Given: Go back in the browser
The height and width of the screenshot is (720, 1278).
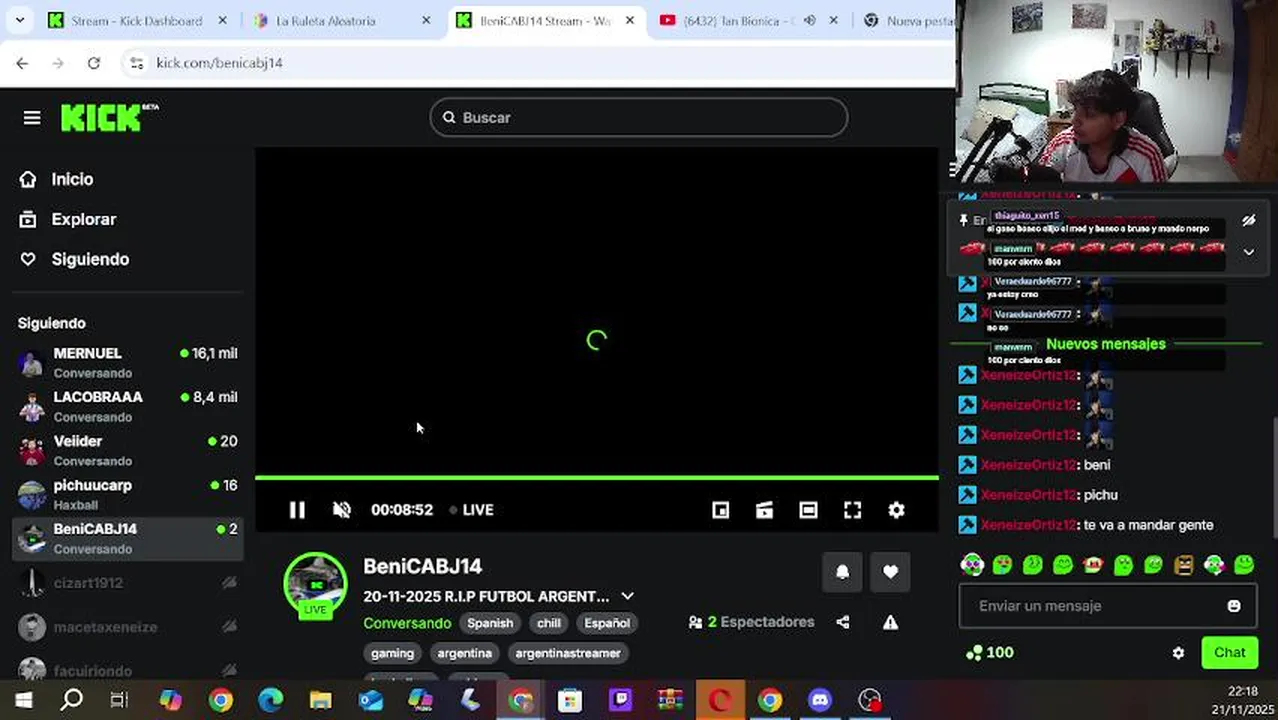Looking at the screenshot, I should pos(22,62).
